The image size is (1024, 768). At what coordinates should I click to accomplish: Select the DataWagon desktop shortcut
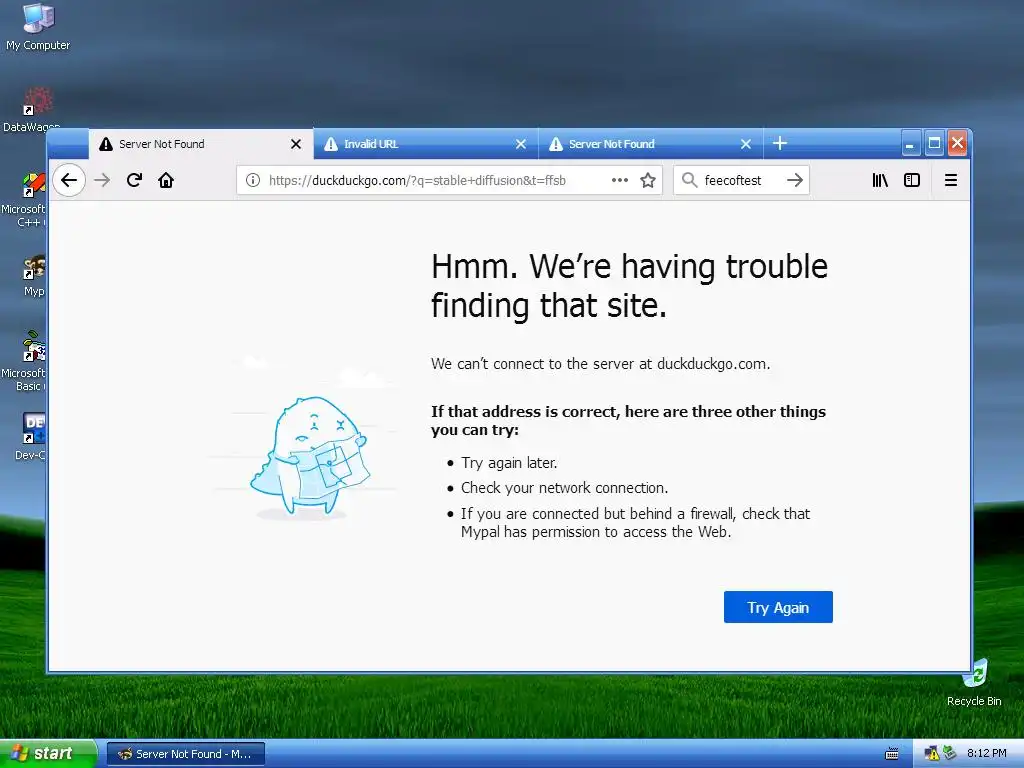pyautogui.click(x=33, y=110)
